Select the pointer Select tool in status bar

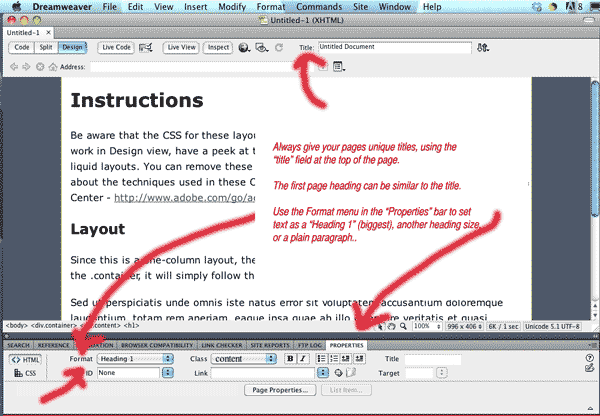380,326
